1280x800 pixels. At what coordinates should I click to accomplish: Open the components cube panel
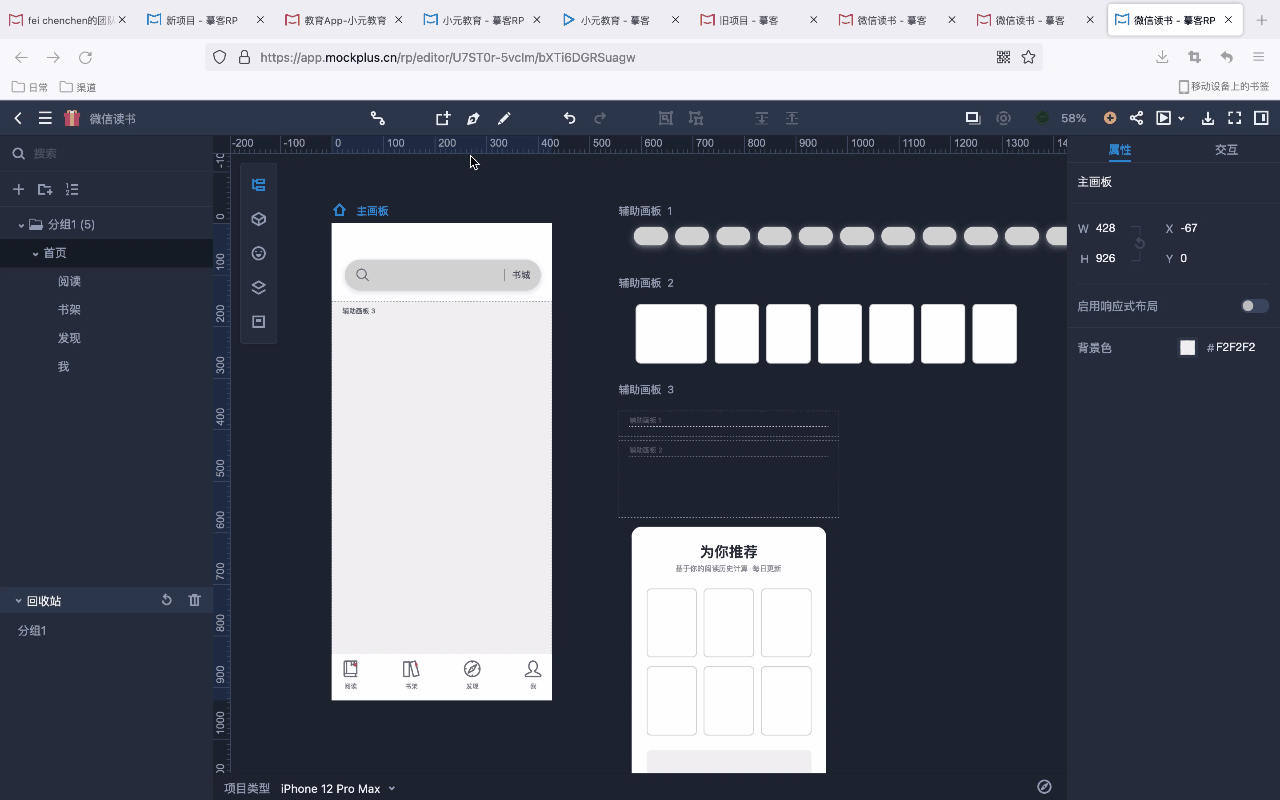[258, 219]
